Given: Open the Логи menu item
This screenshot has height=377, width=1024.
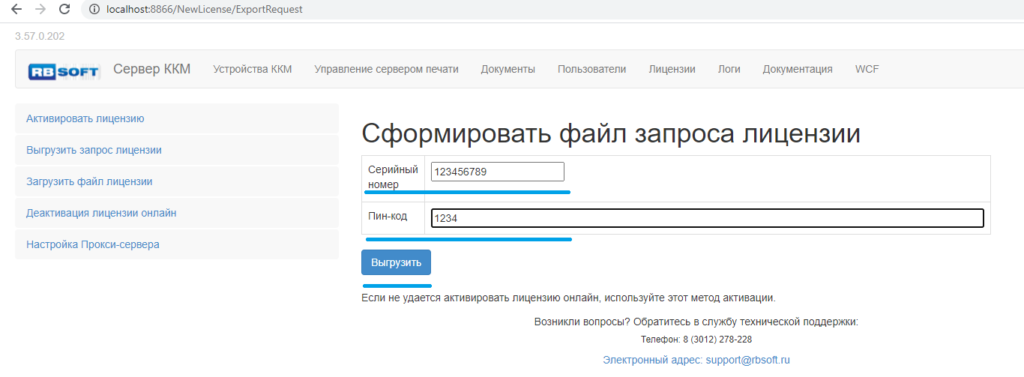Looking at the screenshot, I should pyautogui.click(x=729, y=69).
